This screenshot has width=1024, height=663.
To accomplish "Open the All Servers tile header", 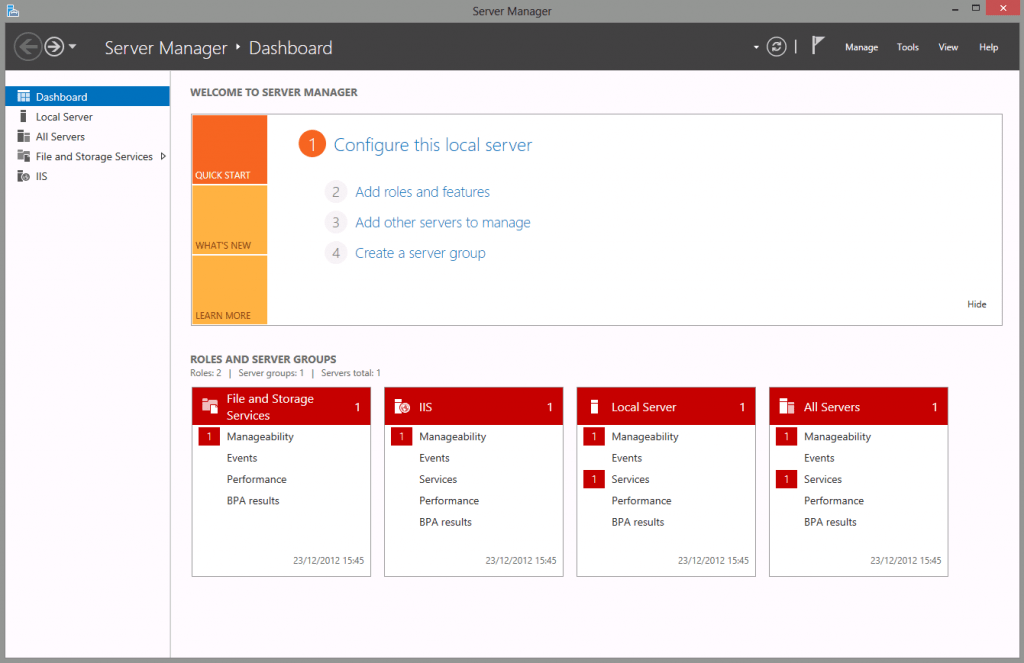I will (x=858, y=406).
